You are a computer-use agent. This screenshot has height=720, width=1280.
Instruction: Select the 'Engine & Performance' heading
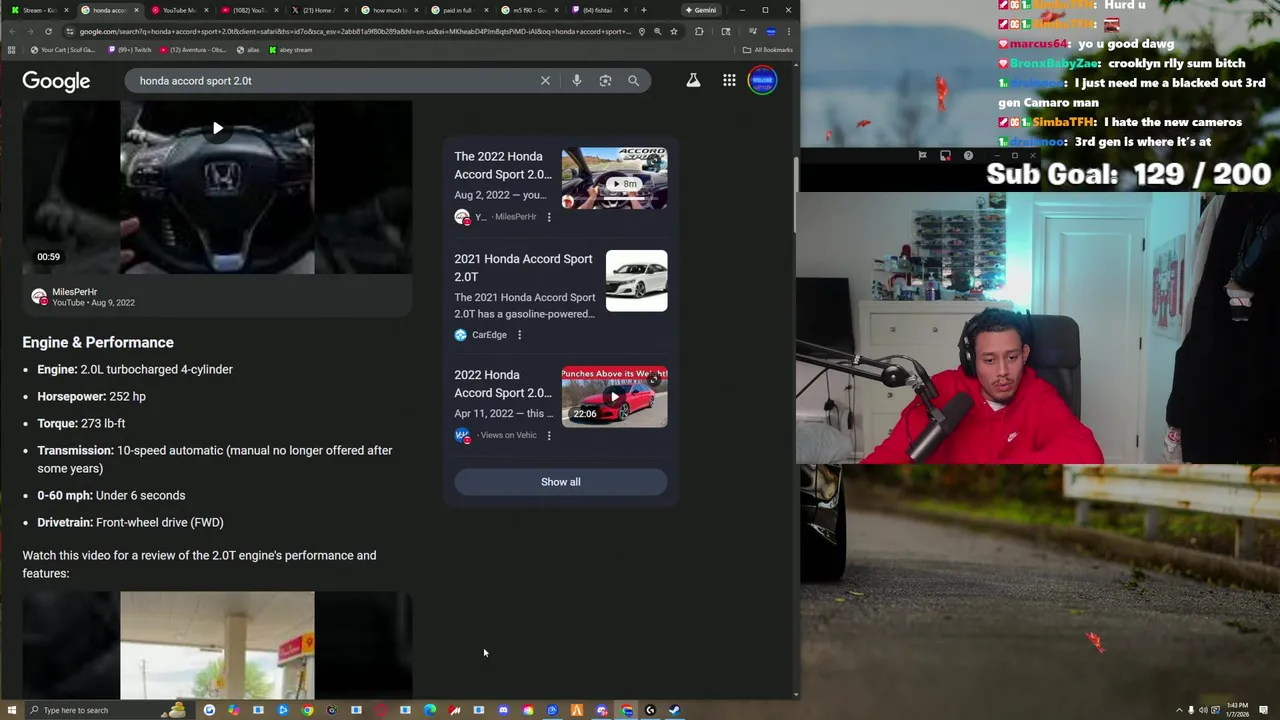[x=98, y=342]
